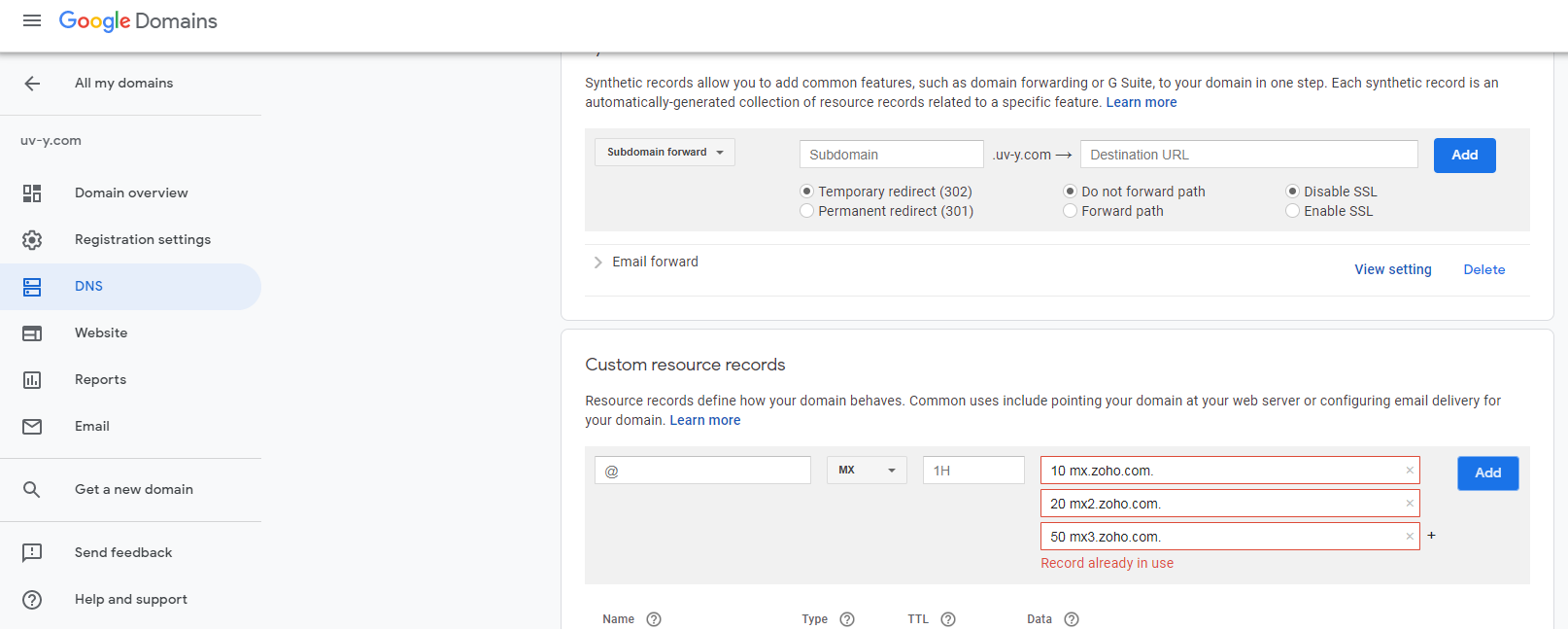Clear the 20 mx2.zoho.com. record value
Image resolution: width=1568 pixels, height=630 pixels.
point(1410,504)
